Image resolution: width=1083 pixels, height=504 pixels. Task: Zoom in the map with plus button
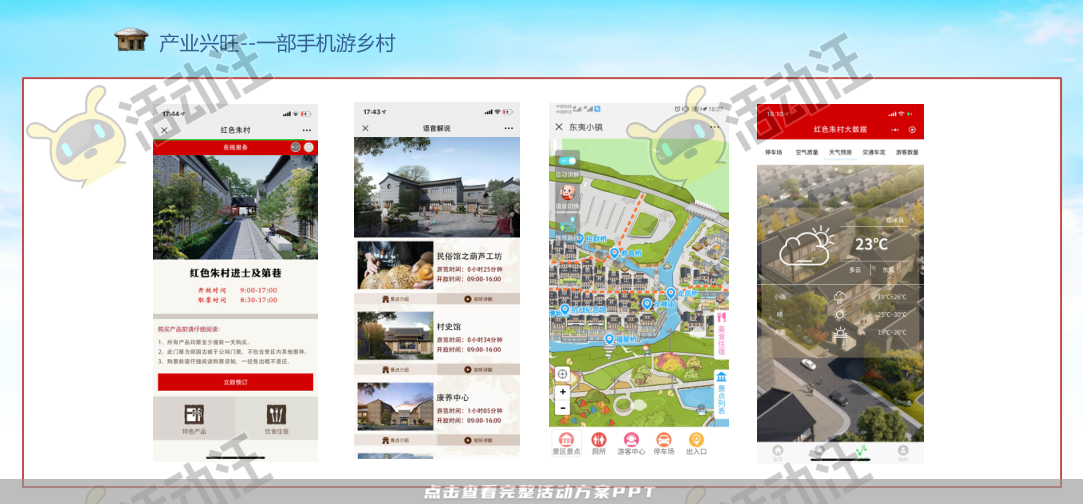click(563, 392)
